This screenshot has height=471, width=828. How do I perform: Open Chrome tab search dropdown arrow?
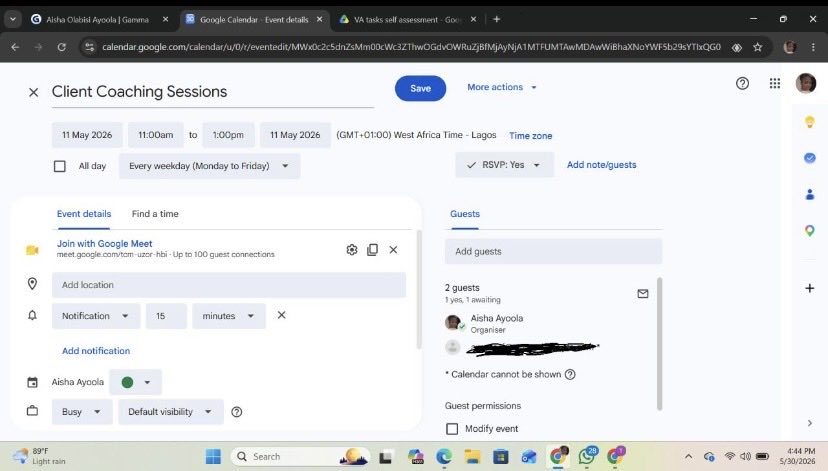pos(13,20)
